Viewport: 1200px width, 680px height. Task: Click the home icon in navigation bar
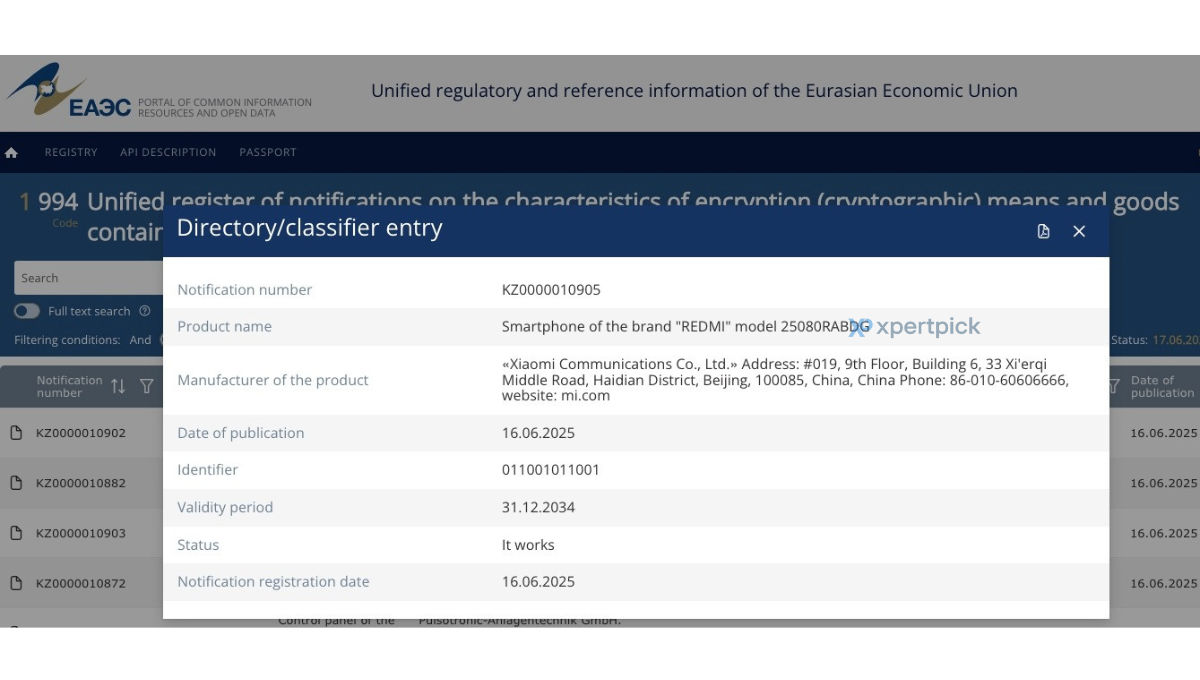click(12, 153)
